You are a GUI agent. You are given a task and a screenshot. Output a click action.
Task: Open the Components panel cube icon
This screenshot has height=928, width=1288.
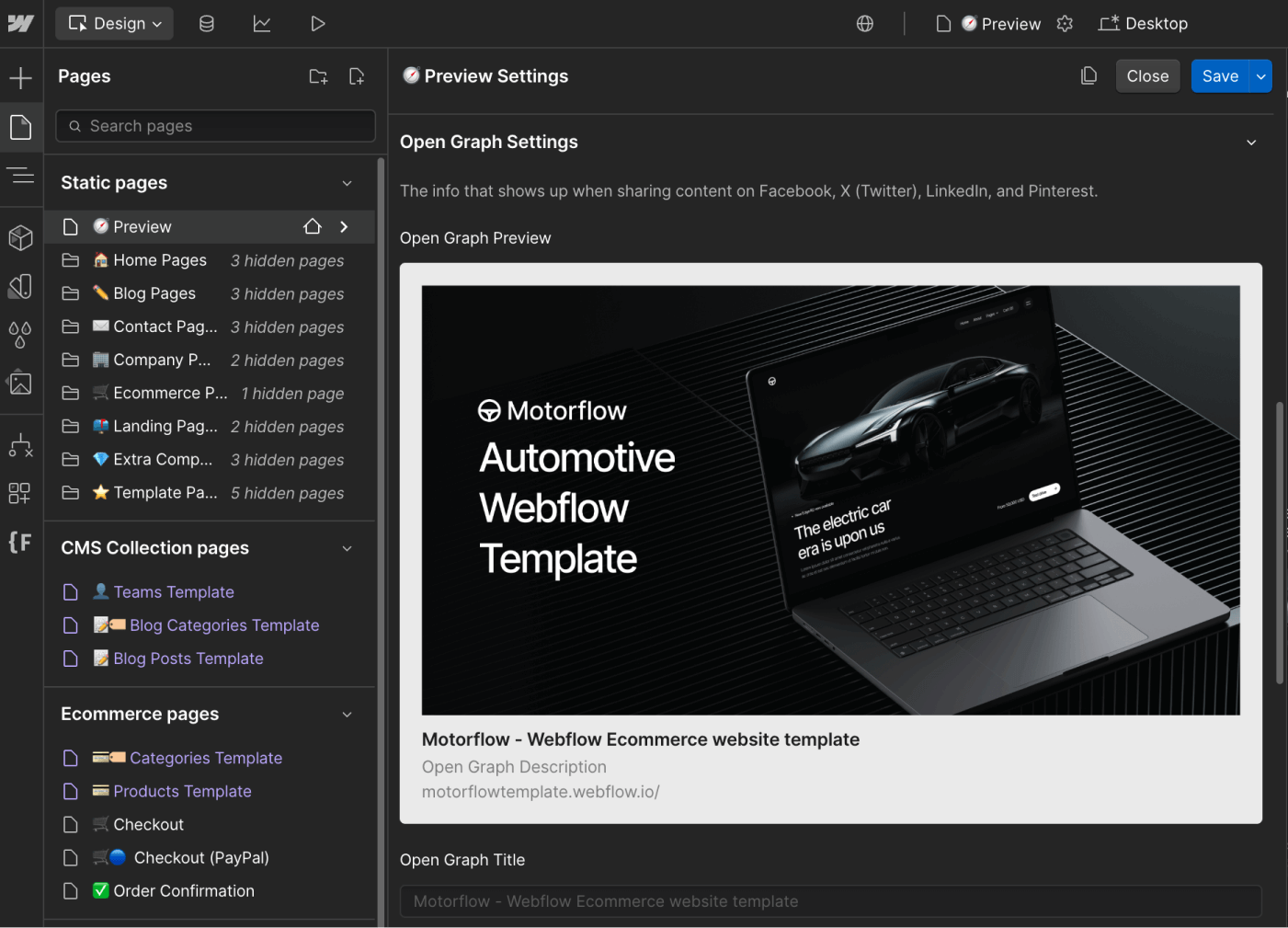(21, 237)
